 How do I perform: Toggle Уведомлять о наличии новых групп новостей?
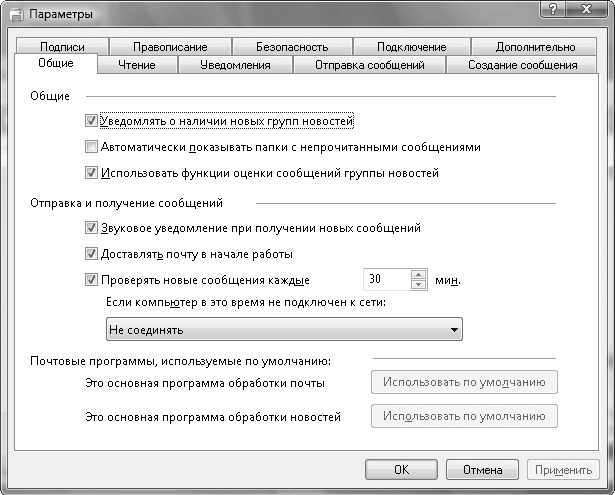tap(92, 121)
